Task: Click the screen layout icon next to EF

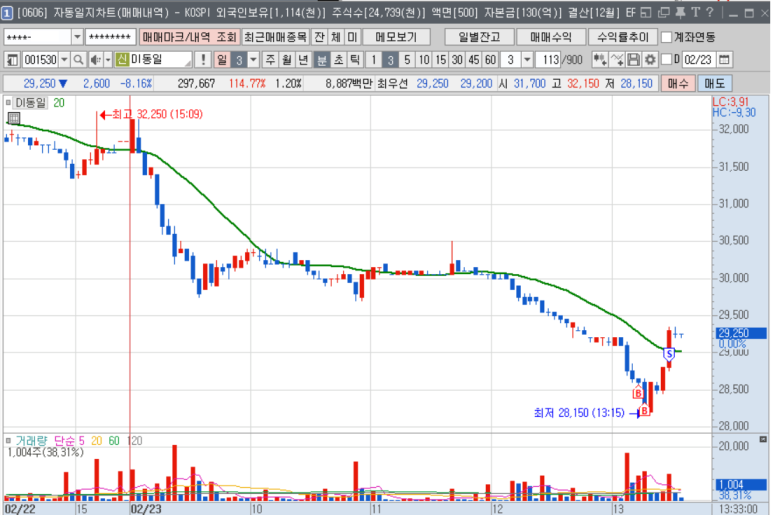Action: click(646, 12)
